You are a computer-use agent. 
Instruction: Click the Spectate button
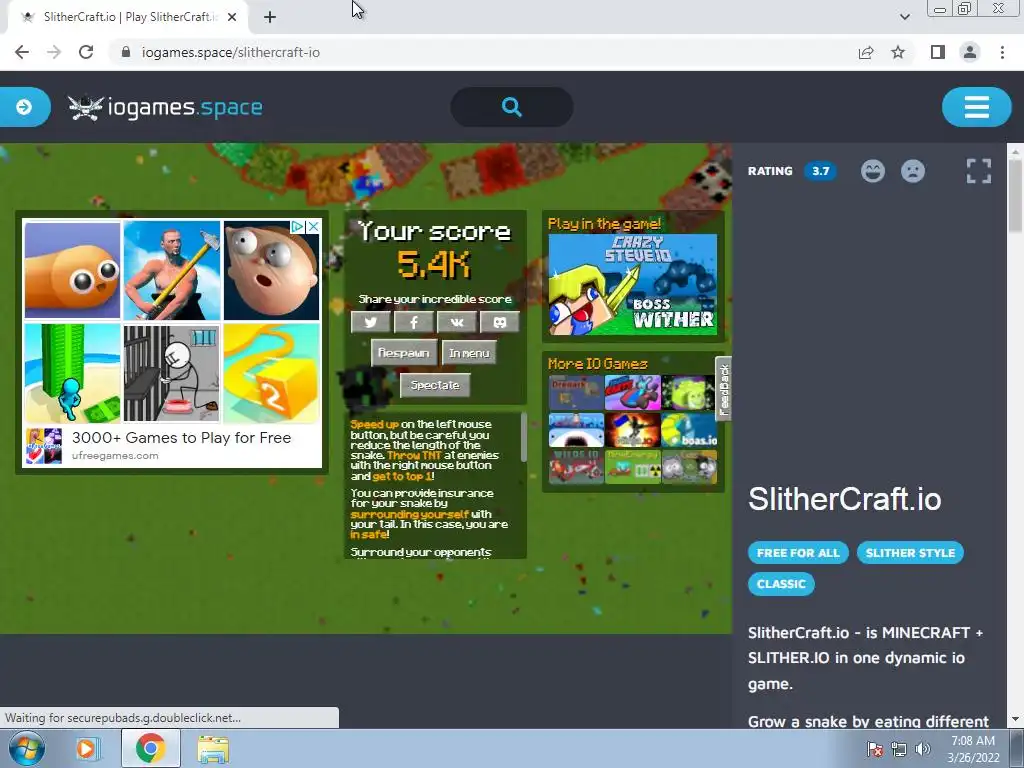[435, 385]
